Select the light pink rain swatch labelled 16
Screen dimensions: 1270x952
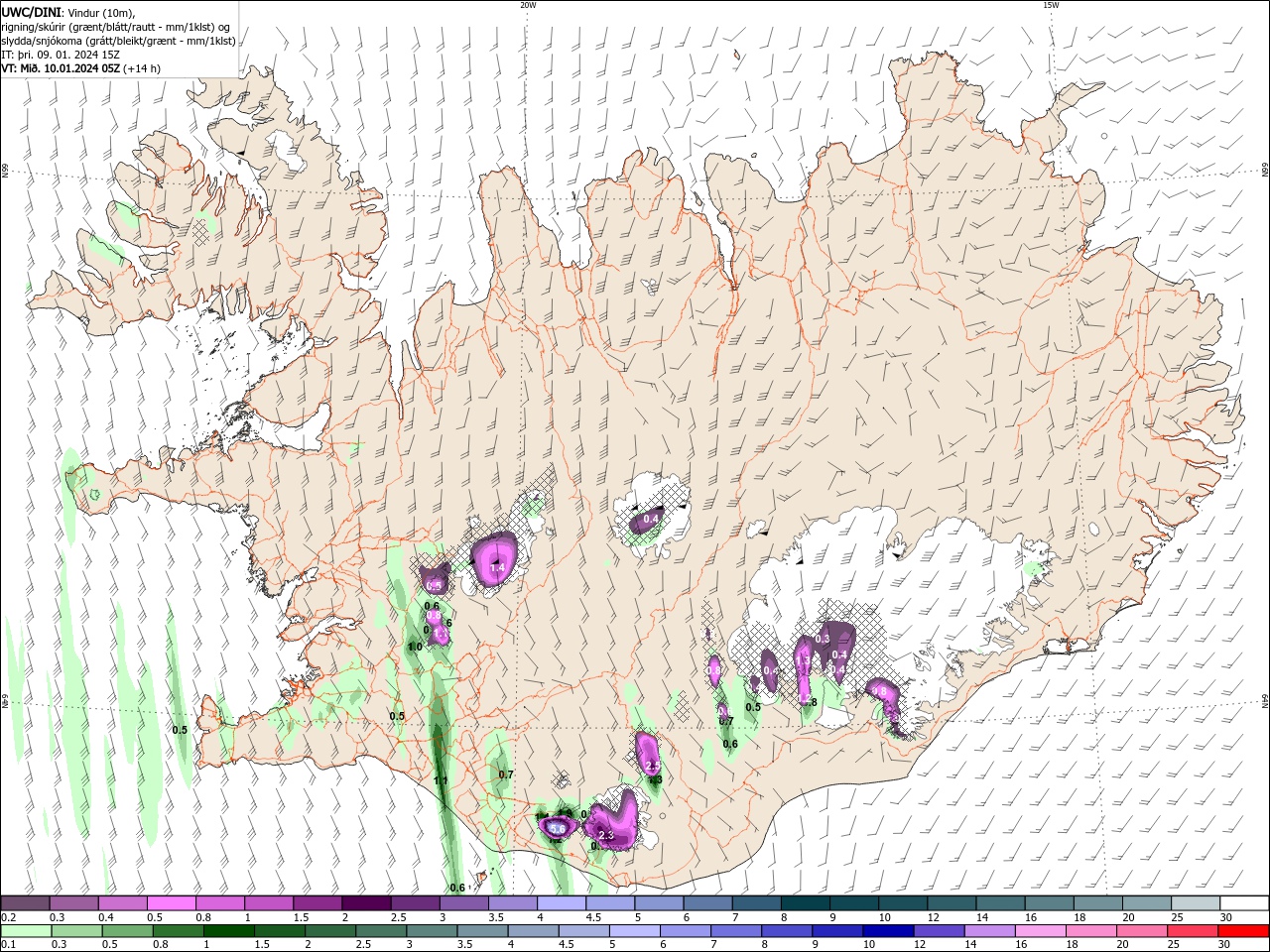coord(1040,931)
